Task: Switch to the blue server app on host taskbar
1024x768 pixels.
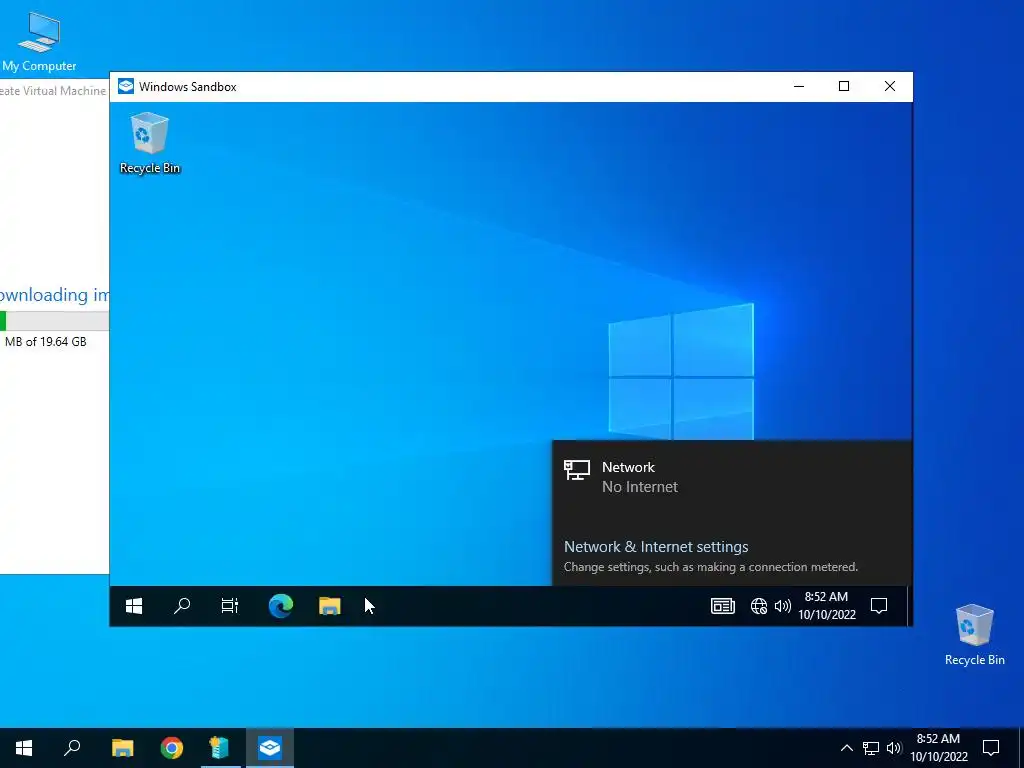Action: coord(220,748)
